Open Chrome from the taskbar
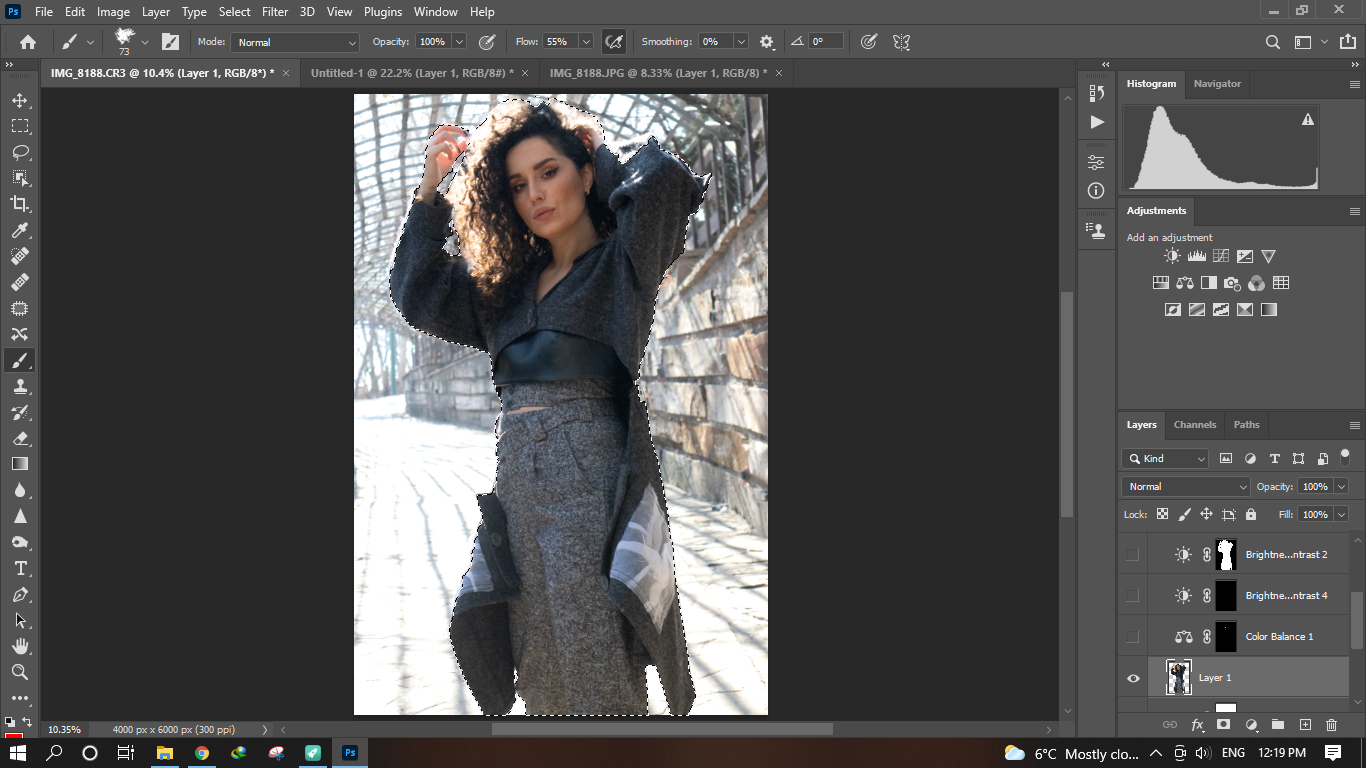This screenshot has width=1366, height=768. [x=202, y=753]
